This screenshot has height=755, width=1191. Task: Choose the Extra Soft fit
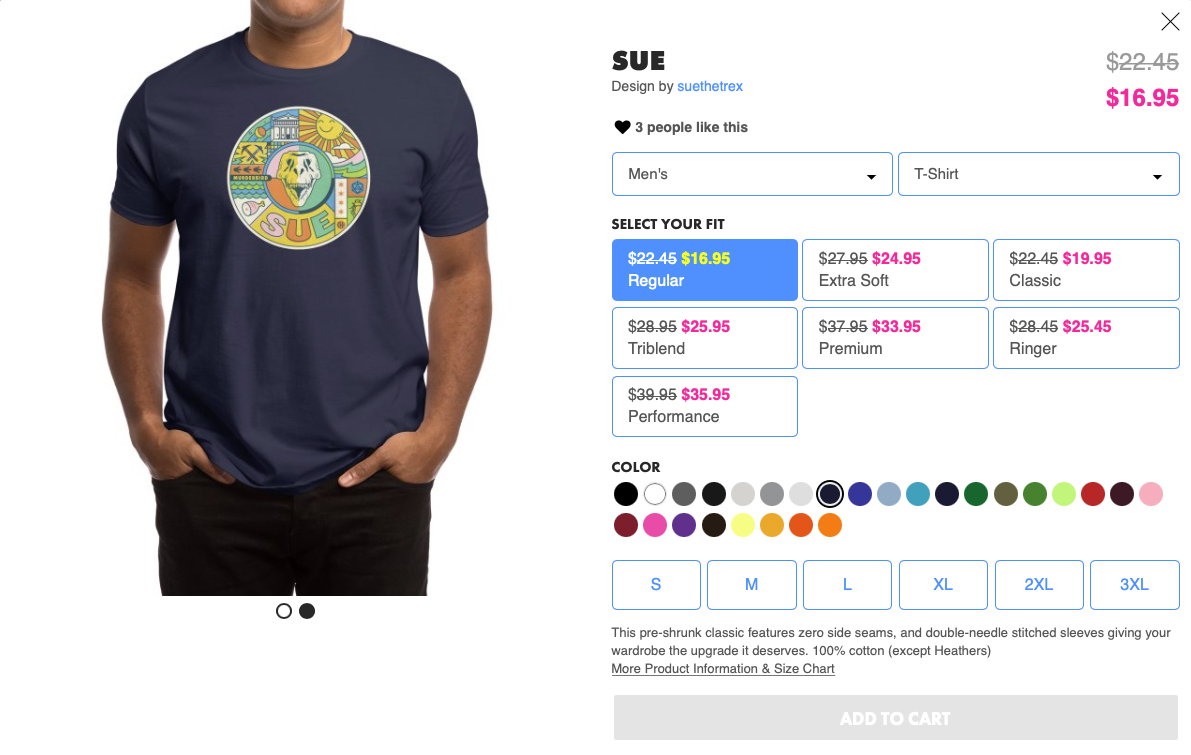coord(895,270)
